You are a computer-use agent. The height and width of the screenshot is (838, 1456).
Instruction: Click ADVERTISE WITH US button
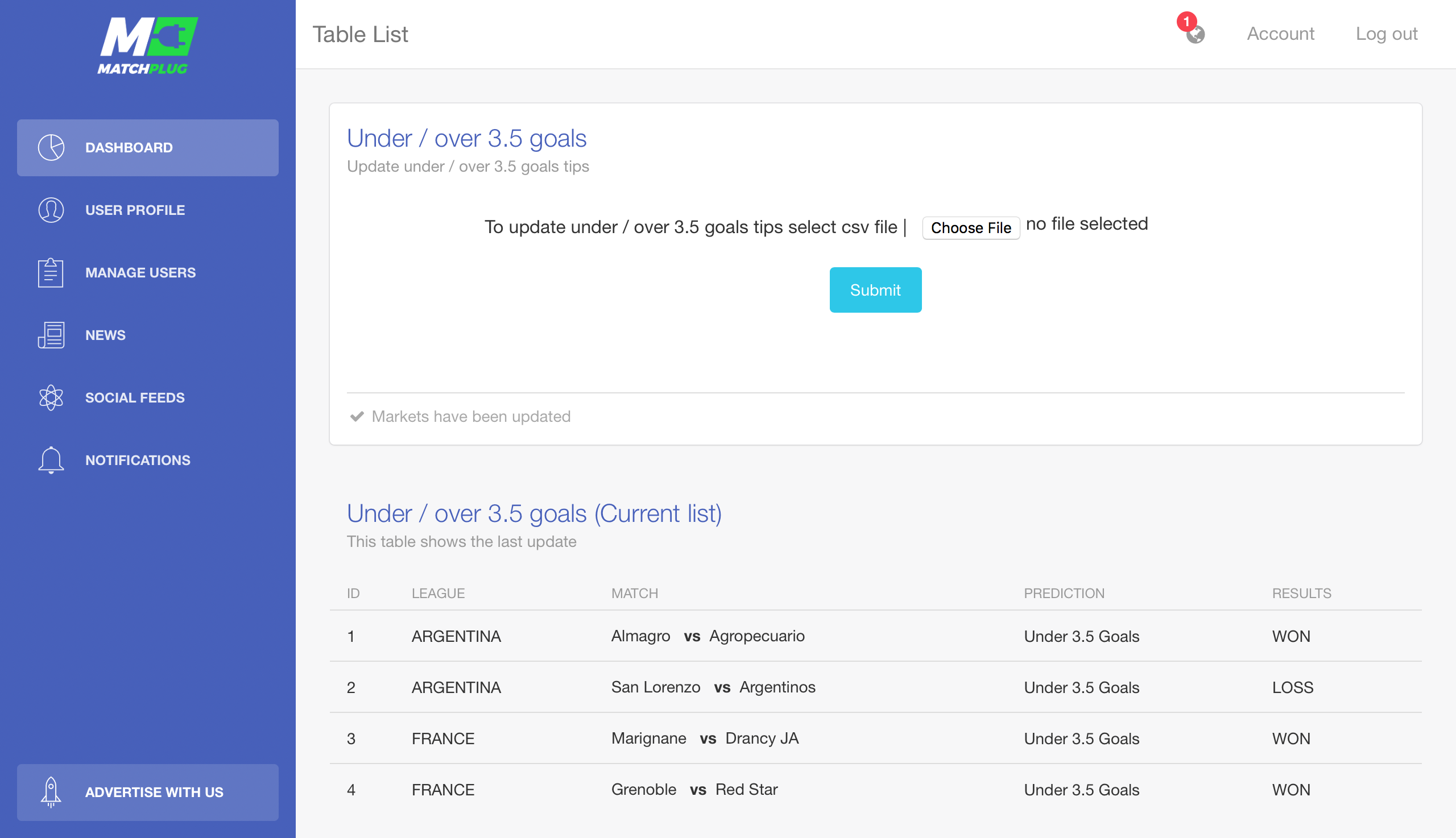click(x=147, y=793)
